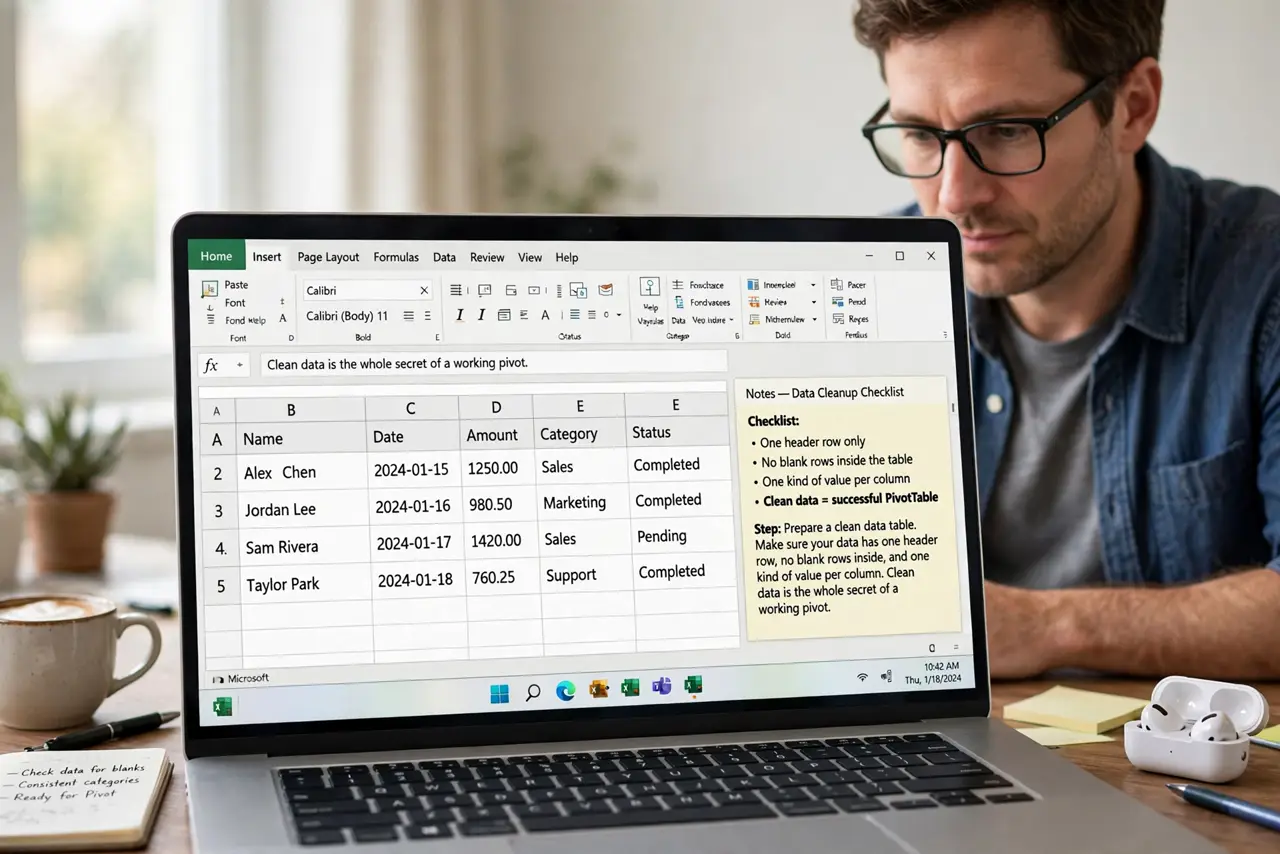Screen dimensions: 1280x854
Task: Click the Excel icon at taskbar's left end
Action: pos(222,707)
